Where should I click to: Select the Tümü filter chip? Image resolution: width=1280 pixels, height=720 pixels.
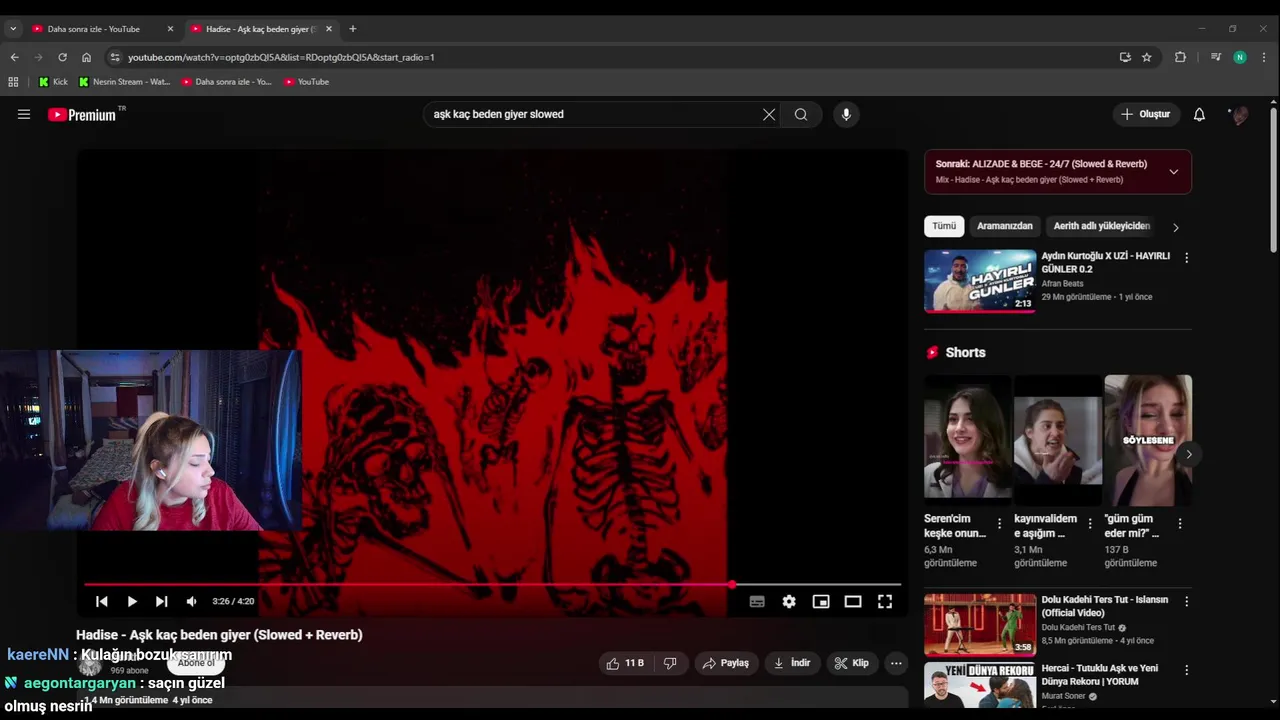944,226
